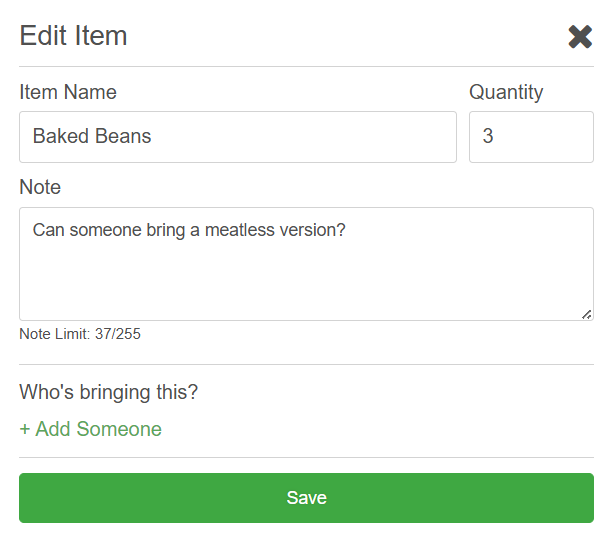The height and width of the screenshot is (540, 608).
Task: Click the Edit Item title text
Action: pos(73,36)
